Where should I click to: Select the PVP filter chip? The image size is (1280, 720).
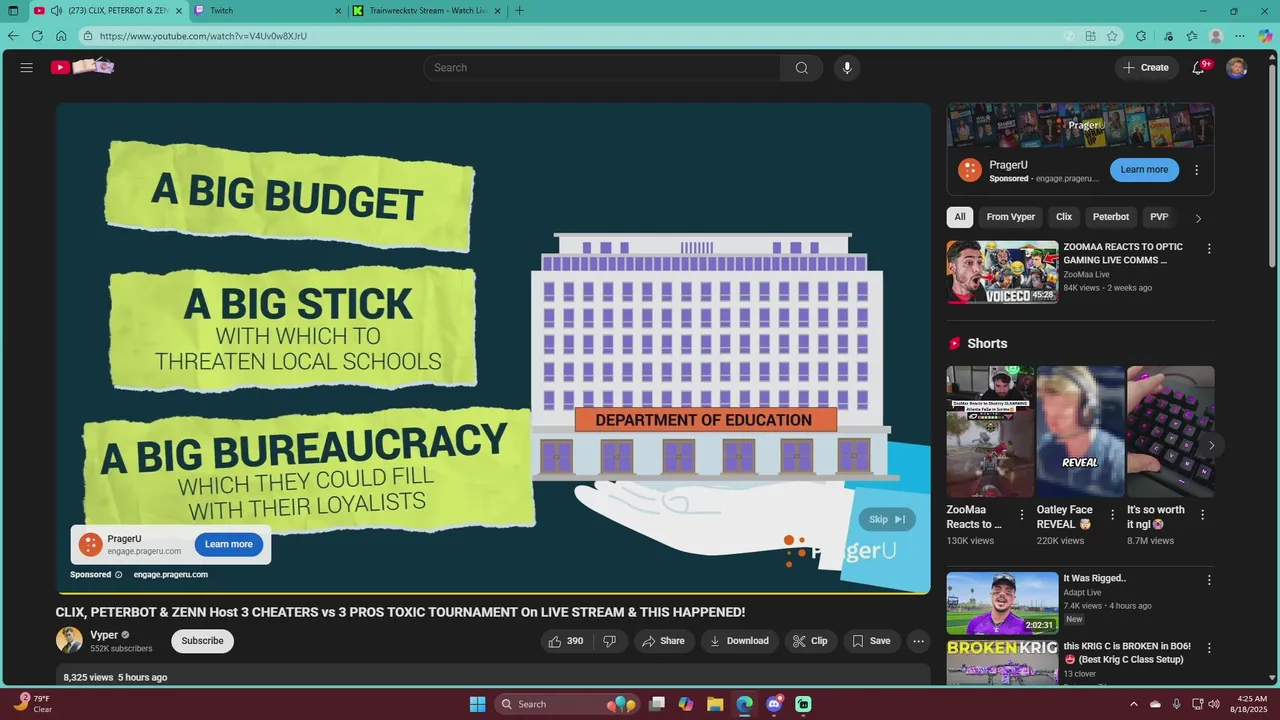1159,217
